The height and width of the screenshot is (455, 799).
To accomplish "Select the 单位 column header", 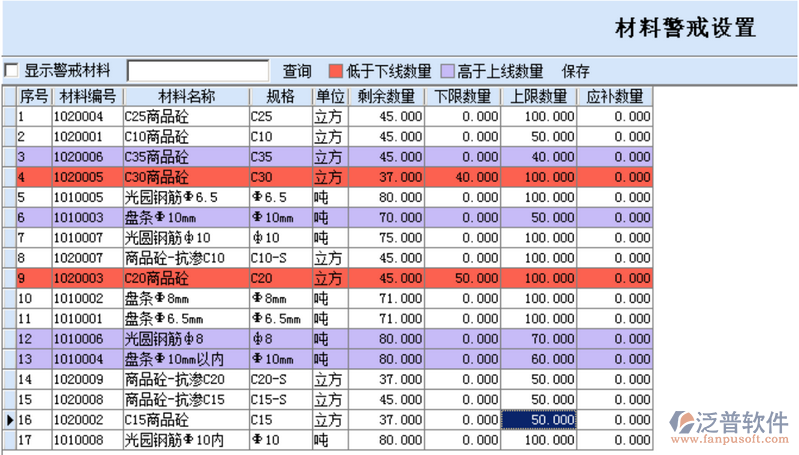I will click(x=330, y=96).
